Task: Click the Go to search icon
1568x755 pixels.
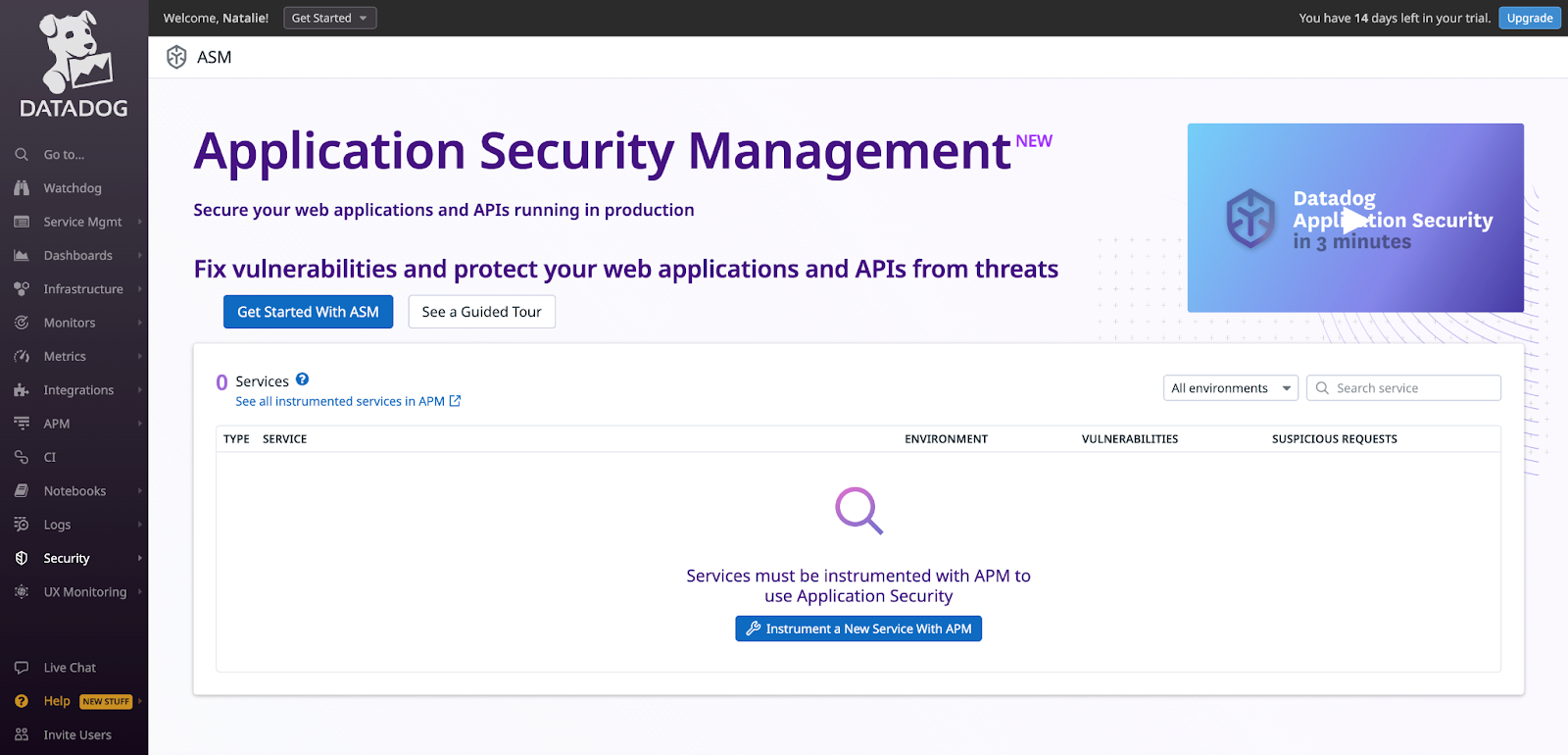Action: (x=22, y=155)
